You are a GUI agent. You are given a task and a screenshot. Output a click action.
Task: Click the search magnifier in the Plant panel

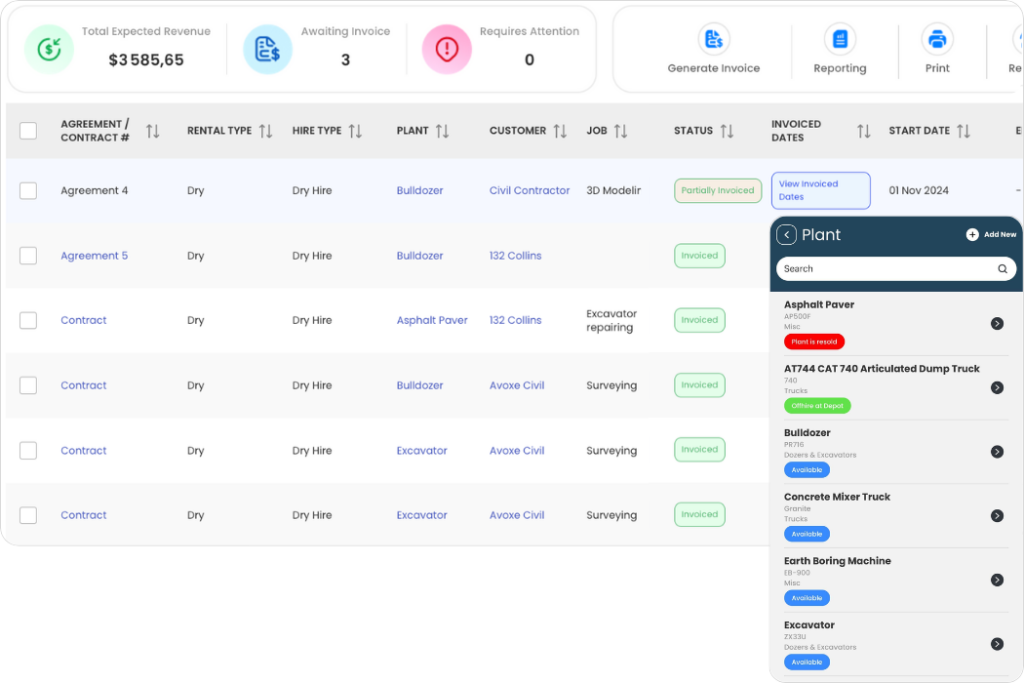tap(1002, 268)
